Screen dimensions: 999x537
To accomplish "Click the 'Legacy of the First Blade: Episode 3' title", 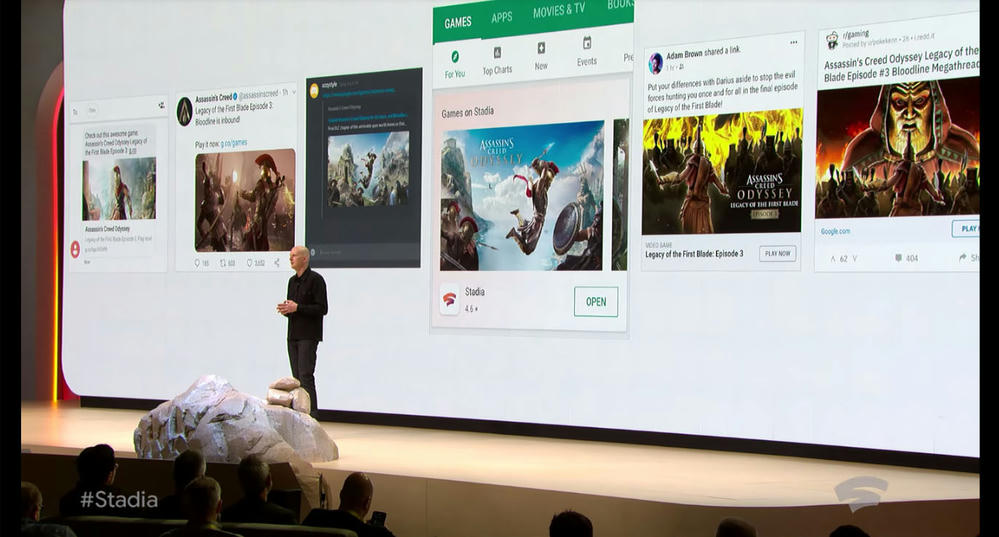I will click(x=694, y=254).
